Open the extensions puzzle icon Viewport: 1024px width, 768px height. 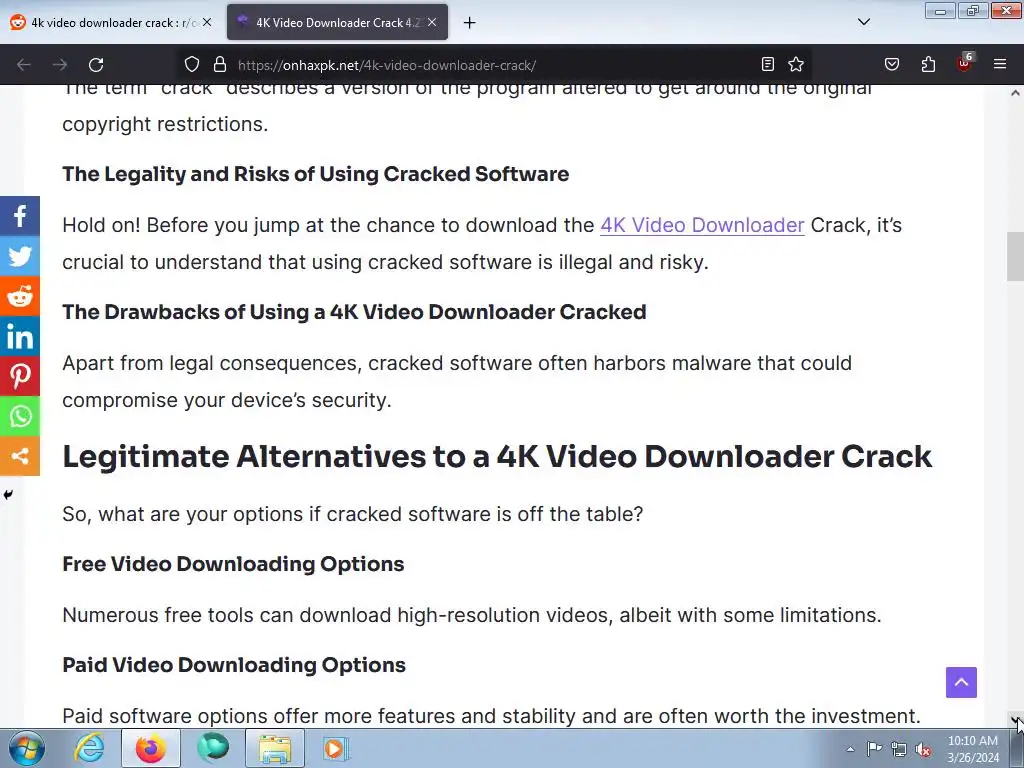[928, 64]
